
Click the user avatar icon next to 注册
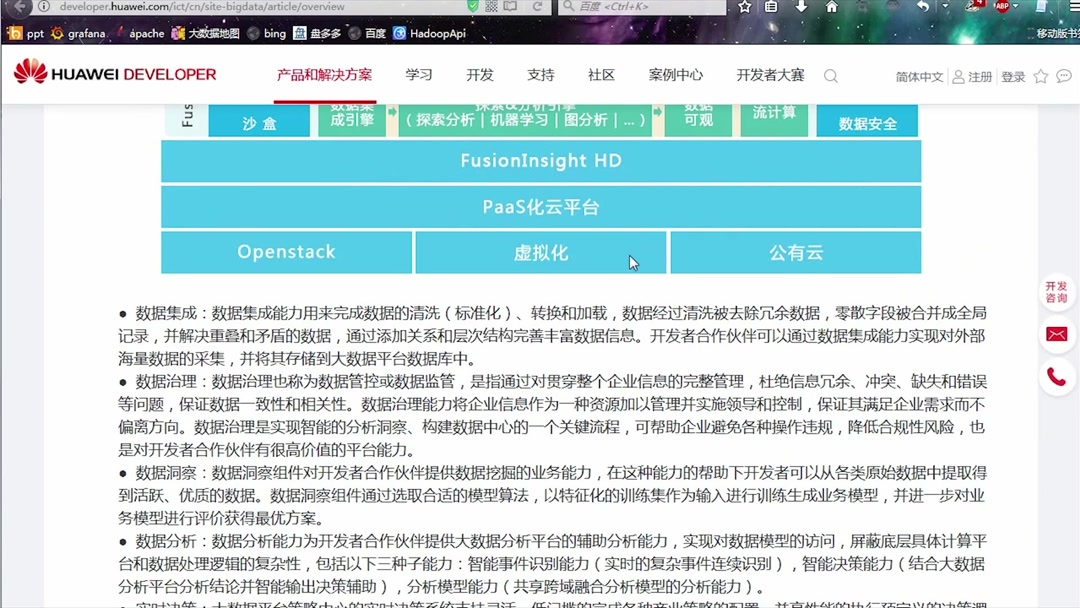click(x=958, y=76)
